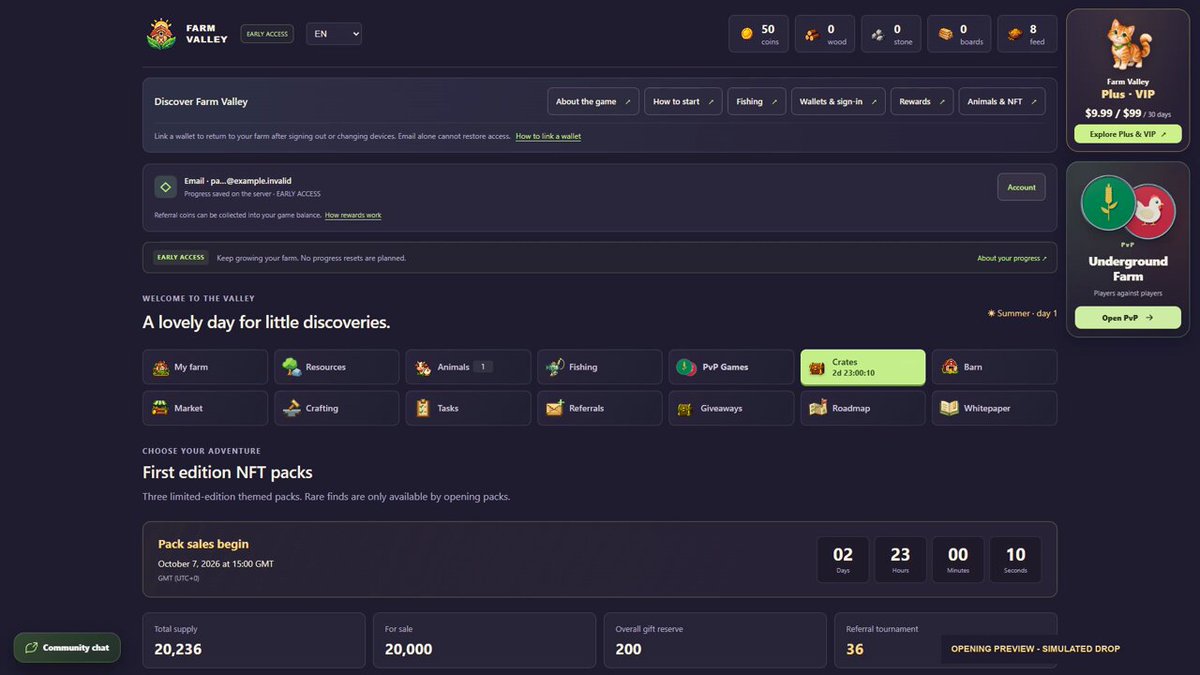Click the stone resource icon
This screenshot has height=675, width=1200.
pos(877,34)
